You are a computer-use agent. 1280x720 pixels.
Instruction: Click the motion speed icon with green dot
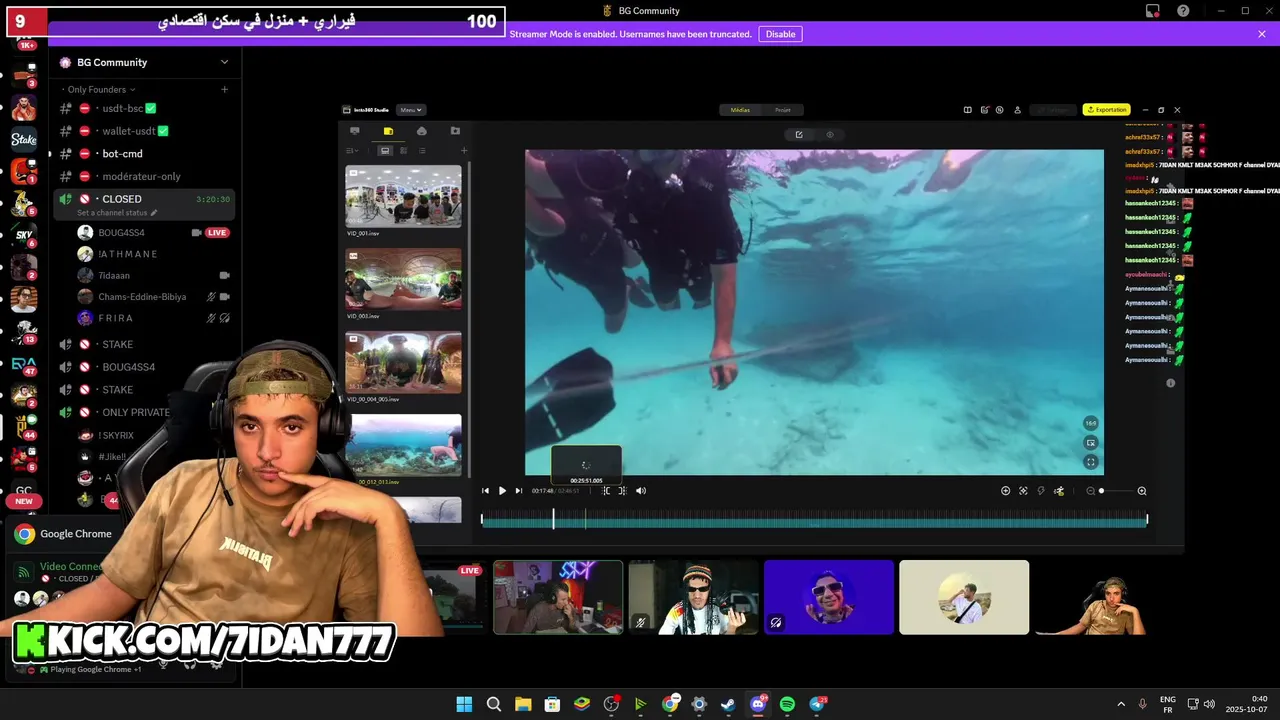click(1059, 491)
